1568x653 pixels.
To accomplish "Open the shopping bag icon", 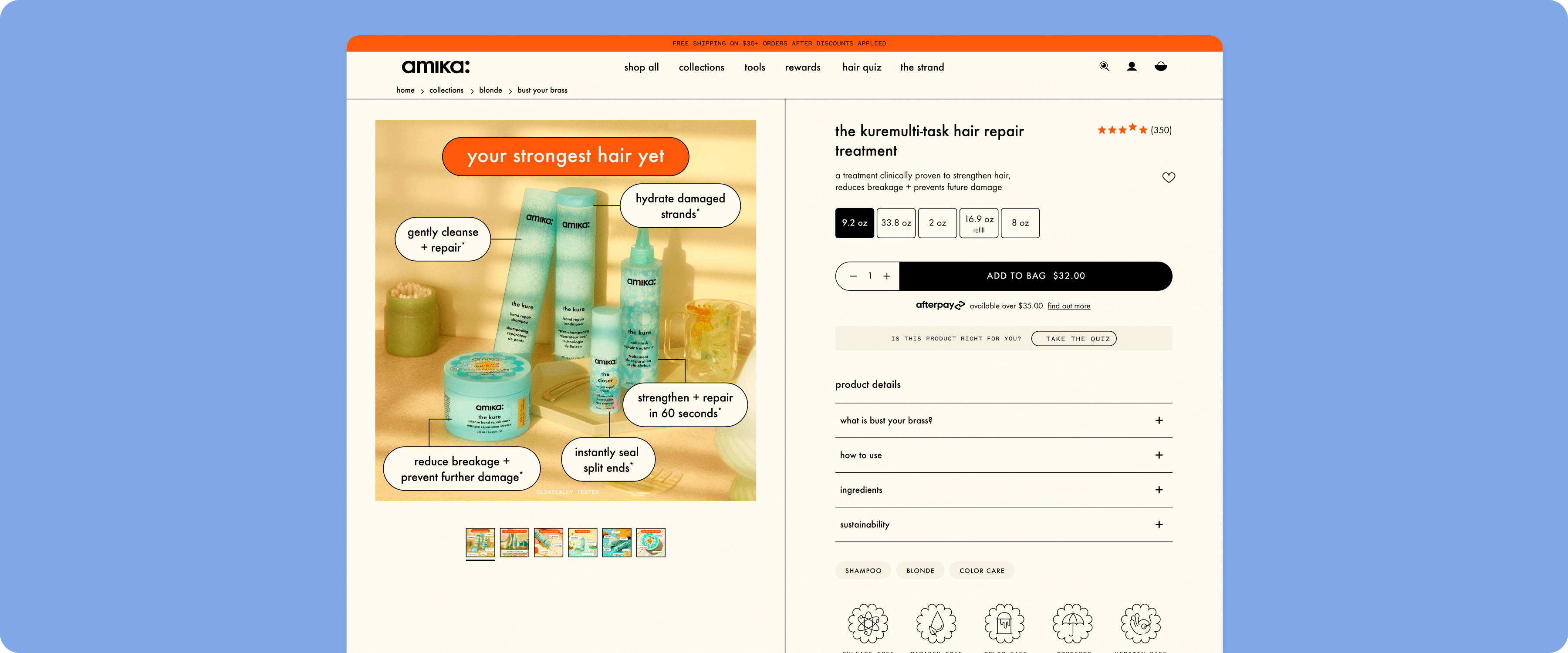I will point(1161,66).
